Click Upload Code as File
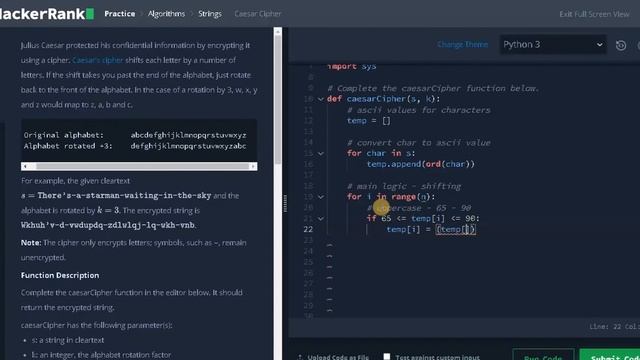The width and height of the screenshot is (640, 360). (333, 357)
